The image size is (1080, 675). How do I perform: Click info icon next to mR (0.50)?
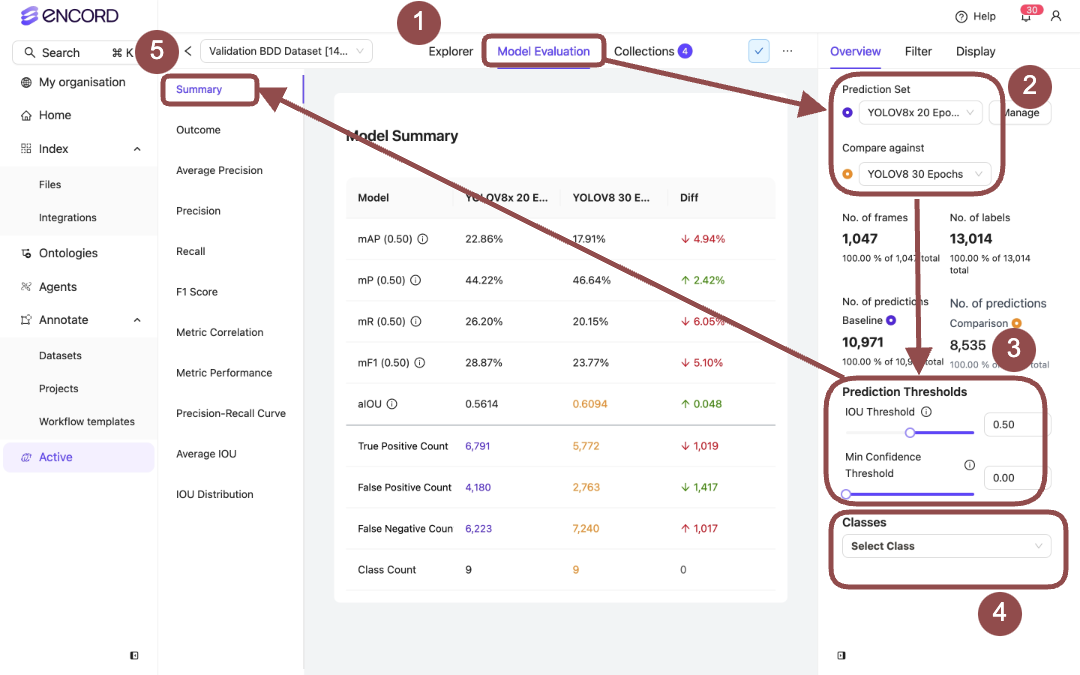point(416,322)
